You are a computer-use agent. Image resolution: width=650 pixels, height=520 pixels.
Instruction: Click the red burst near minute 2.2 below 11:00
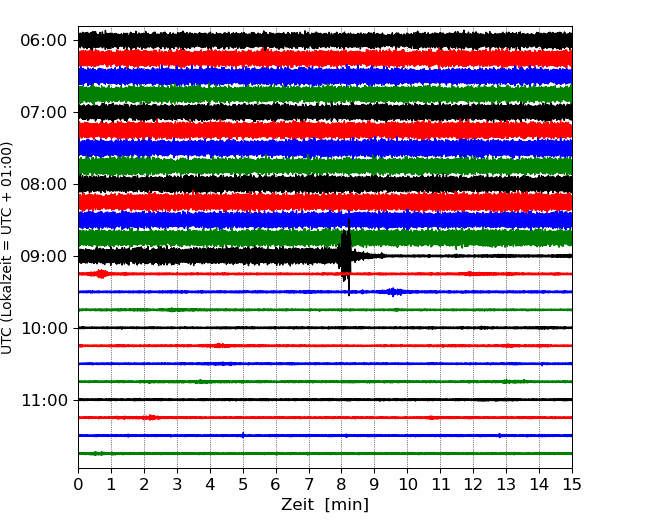click(151, 417)
